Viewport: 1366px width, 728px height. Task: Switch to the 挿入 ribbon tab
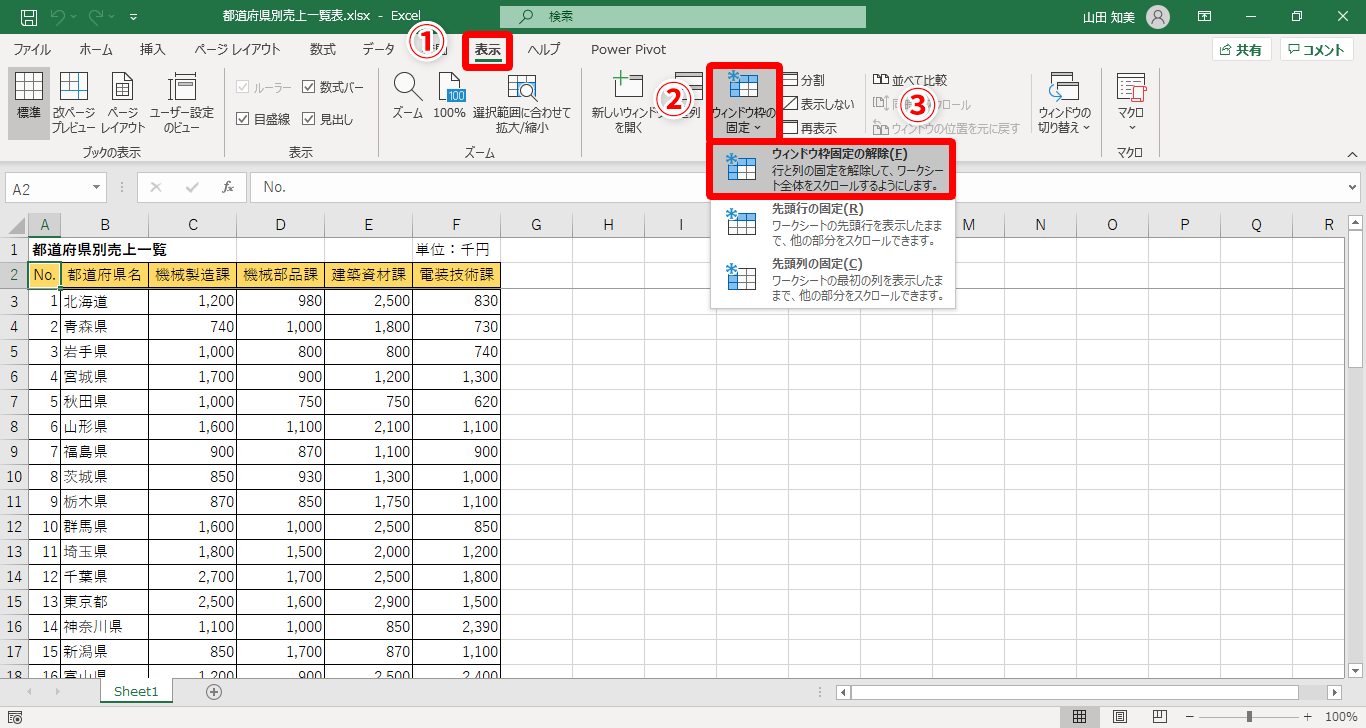coord(153,49)
